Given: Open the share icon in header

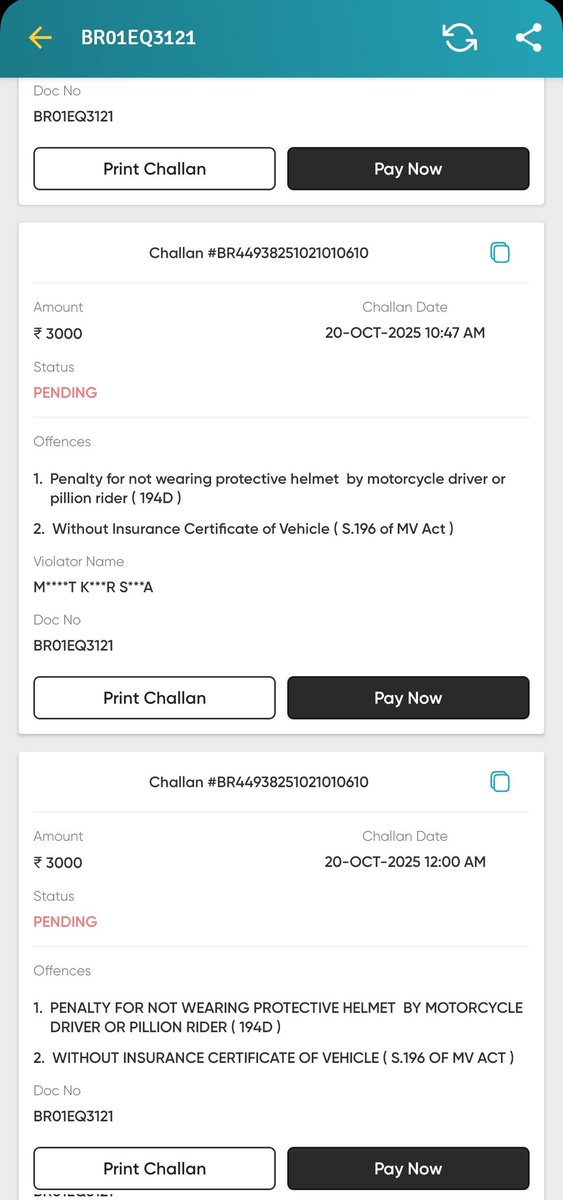Looking at the screenshot, I should point(528,38).
